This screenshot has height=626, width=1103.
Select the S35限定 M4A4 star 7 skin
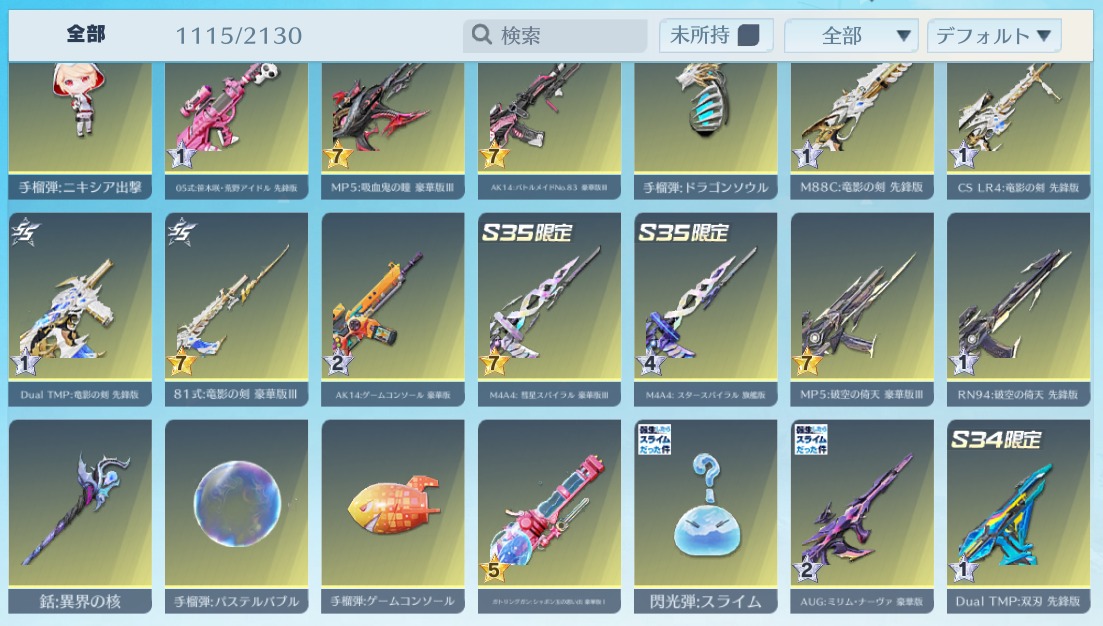coord(549,309)
